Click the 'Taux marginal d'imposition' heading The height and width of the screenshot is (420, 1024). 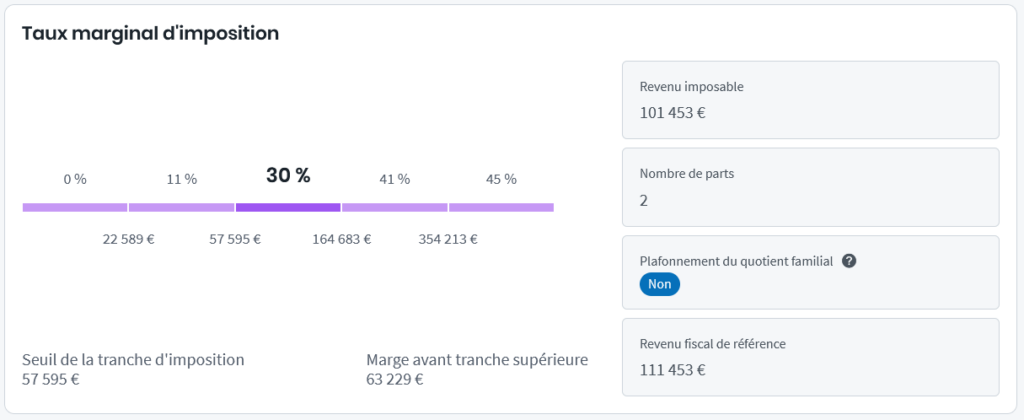(x=150, y=33)
